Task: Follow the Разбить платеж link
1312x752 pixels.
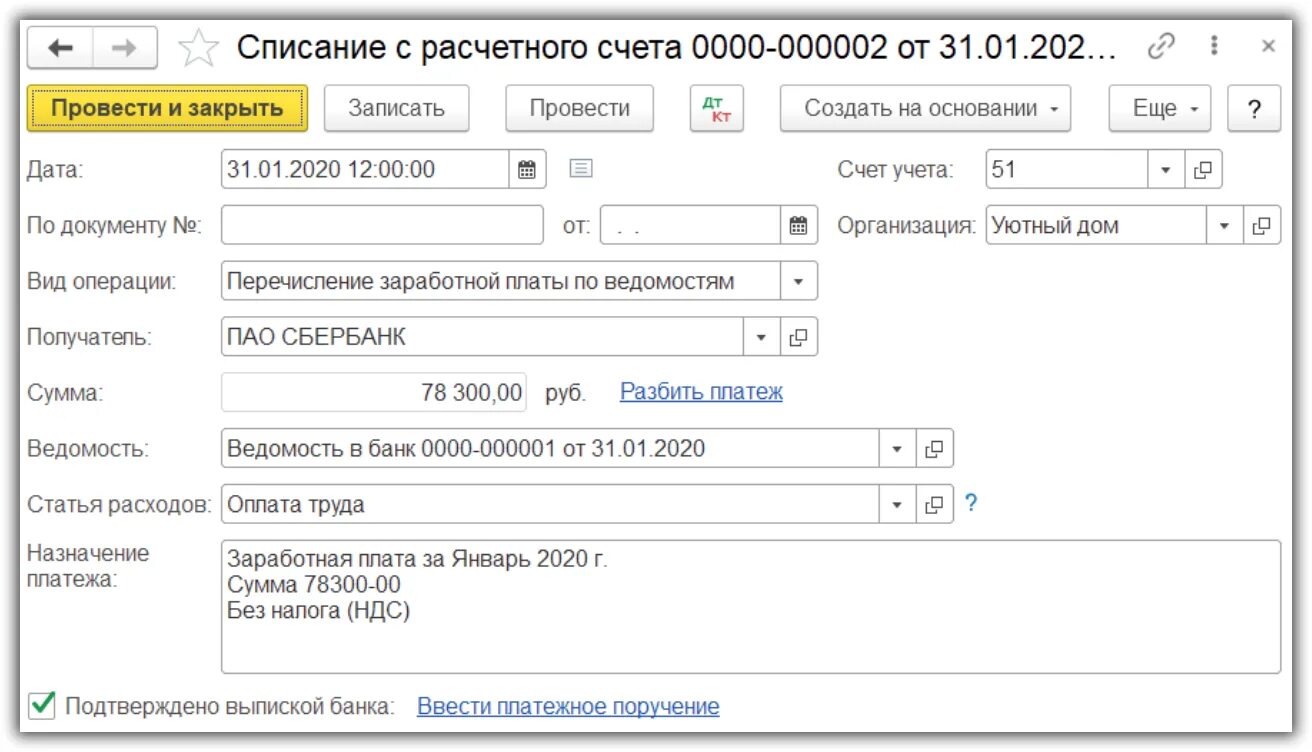Action: point(701,392)
